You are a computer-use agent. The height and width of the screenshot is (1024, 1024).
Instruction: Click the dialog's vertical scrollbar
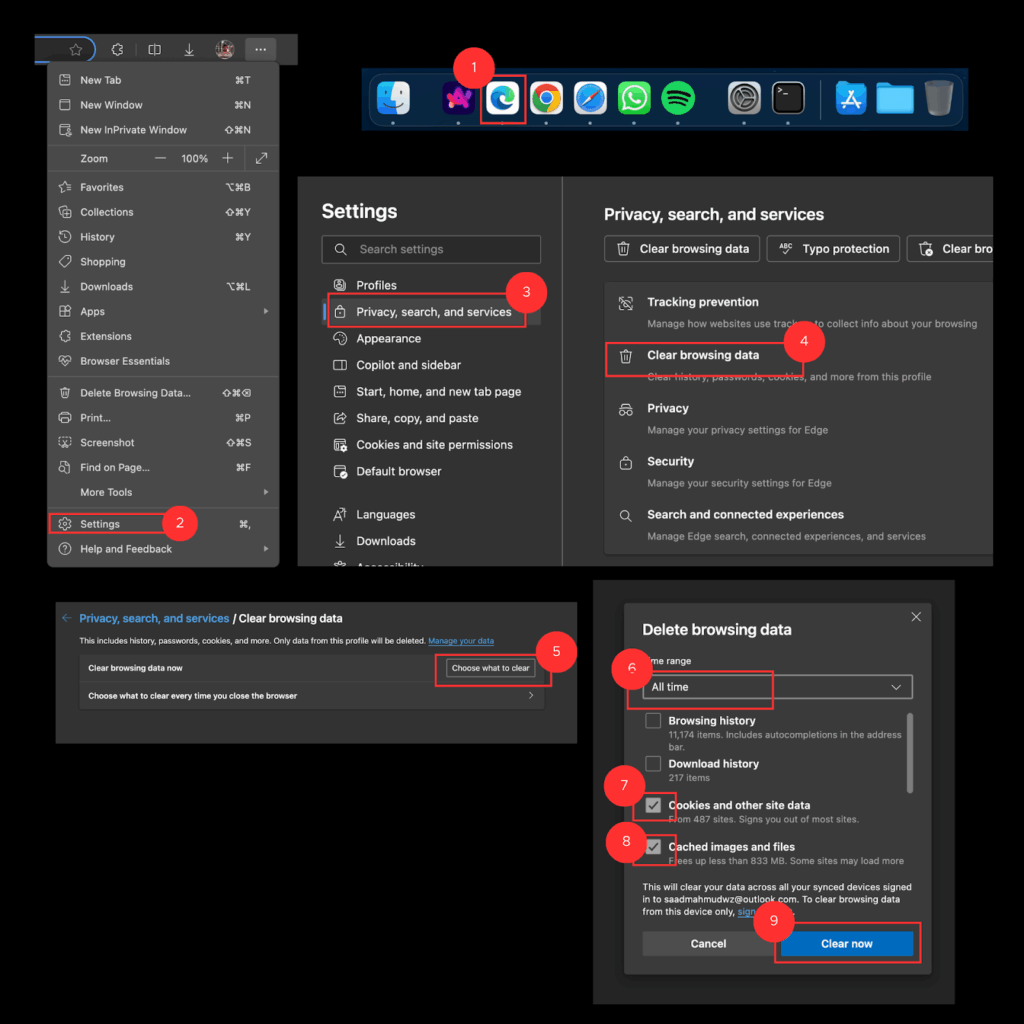point(910,754)
